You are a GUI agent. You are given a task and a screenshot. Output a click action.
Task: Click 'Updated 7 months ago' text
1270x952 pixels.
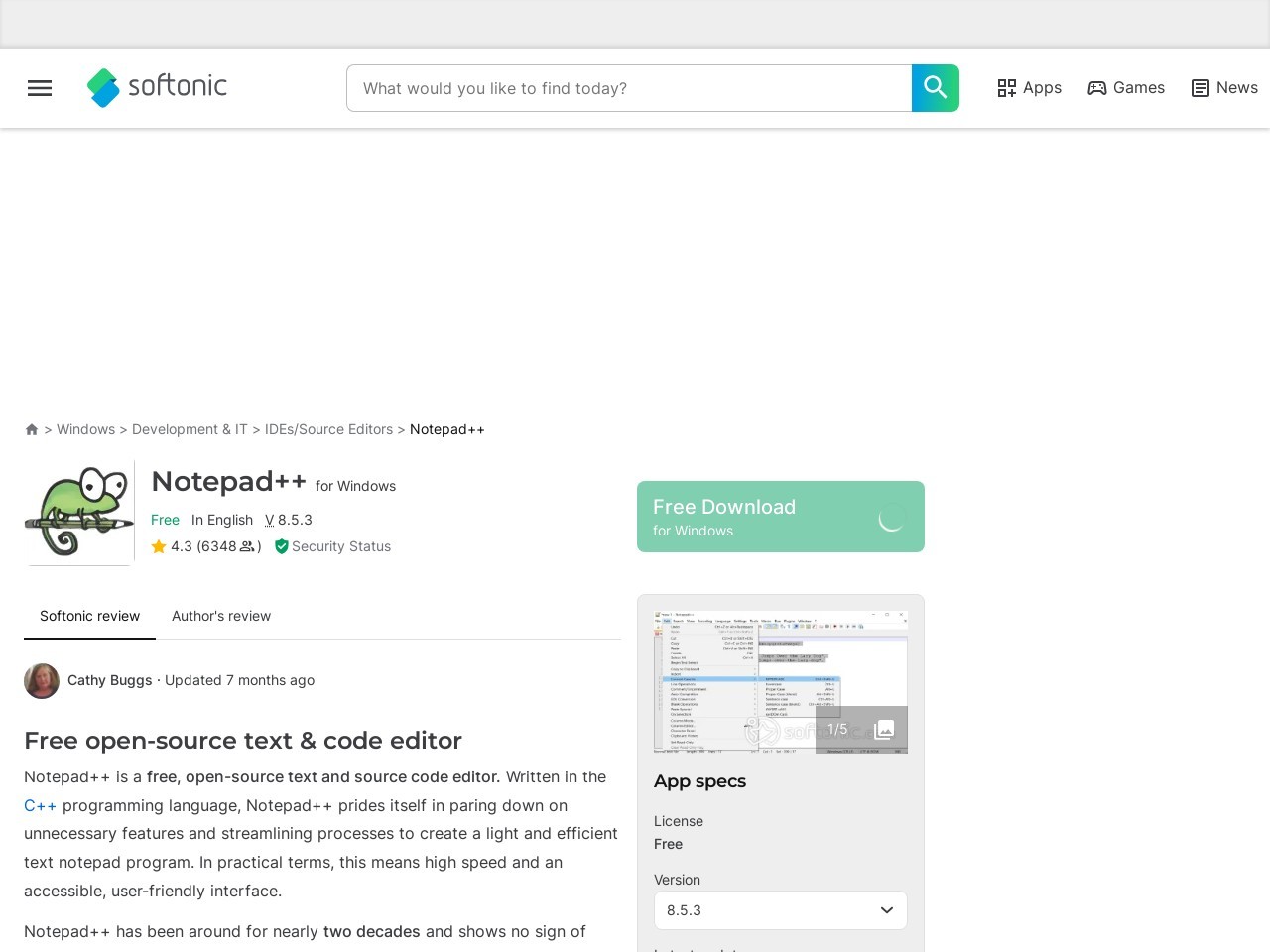click(239, 680)
